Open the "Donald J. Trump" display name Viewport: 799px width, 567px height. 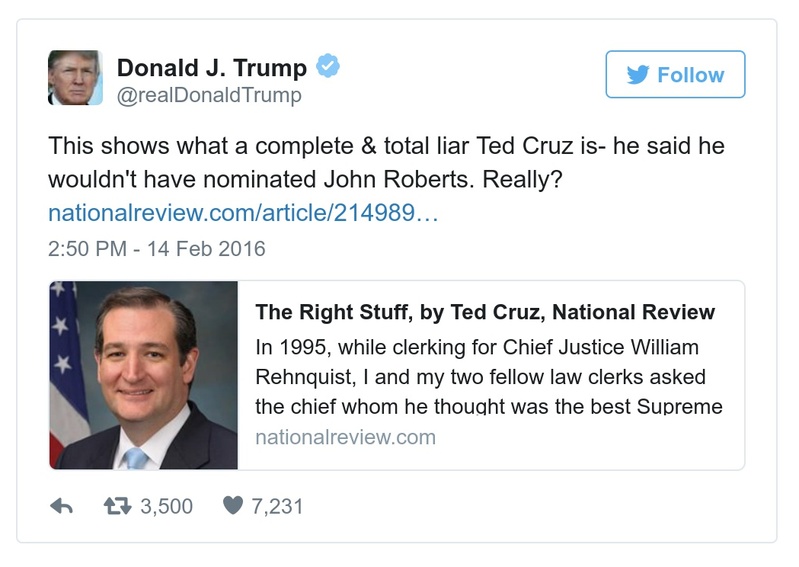[x=212, y=68]
